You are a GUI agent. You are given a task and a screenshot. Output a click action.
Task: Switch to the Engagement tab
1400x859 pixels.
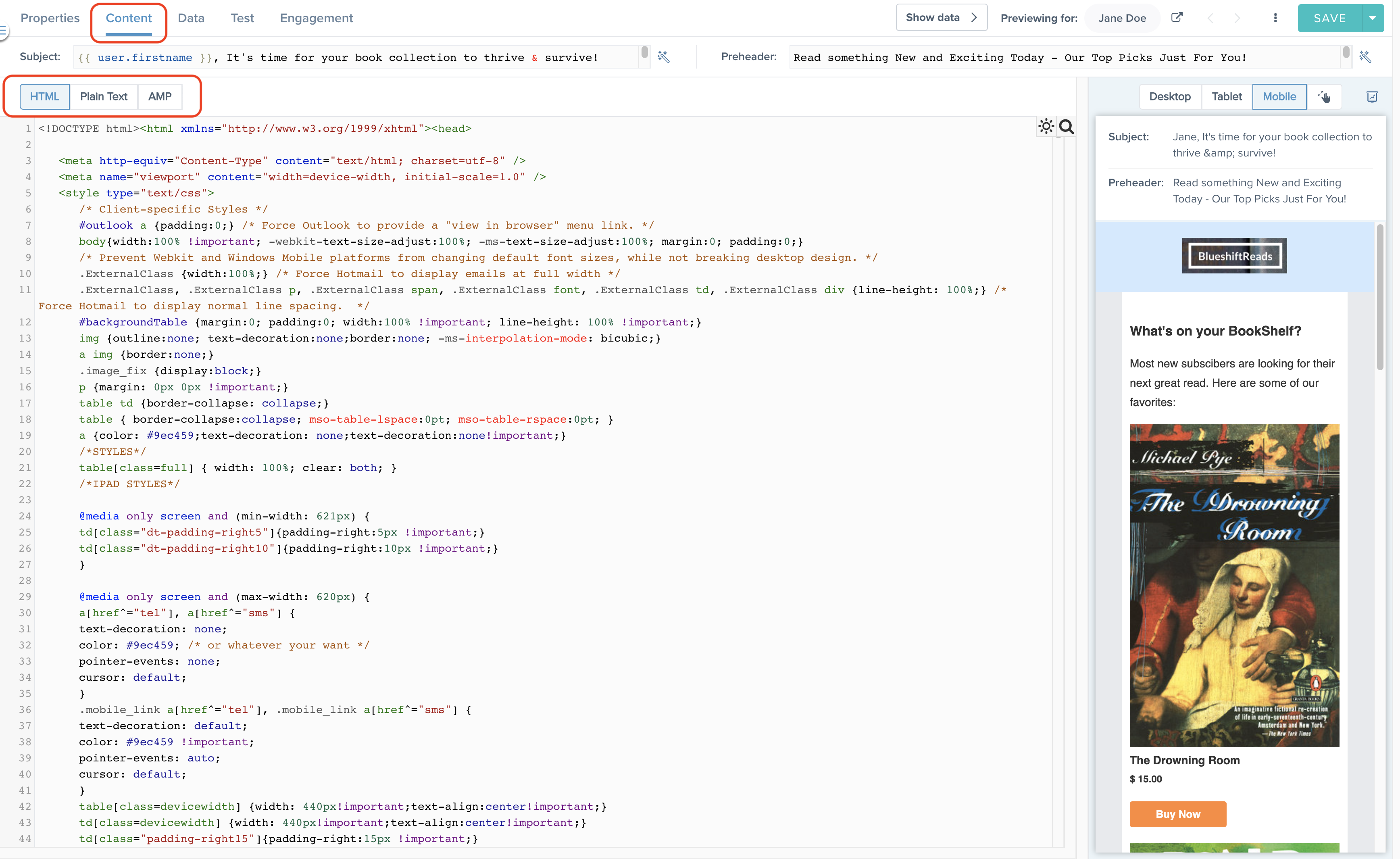(316, 18)
